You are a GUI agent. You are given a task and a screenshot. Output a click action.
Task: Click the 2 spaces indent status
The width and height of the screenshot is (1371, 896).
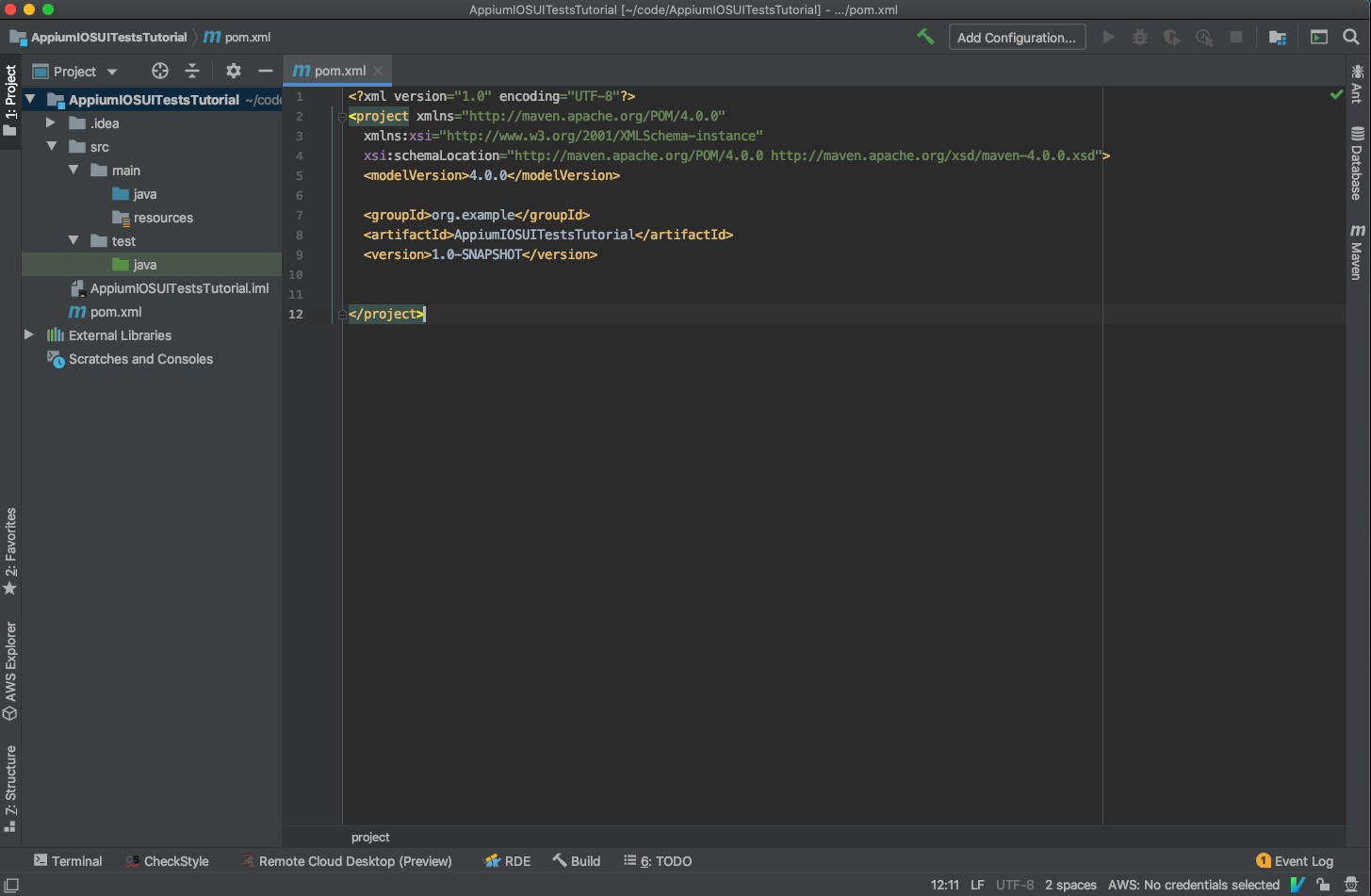(1070, 885)
